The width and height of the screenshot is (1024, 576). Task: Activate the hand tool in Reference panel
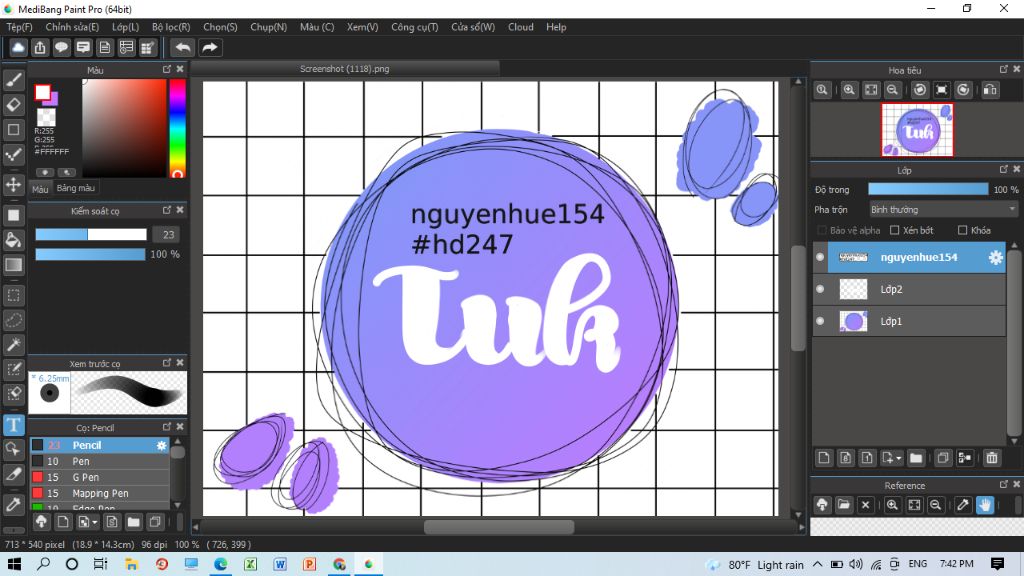click(x=984, y=505)
